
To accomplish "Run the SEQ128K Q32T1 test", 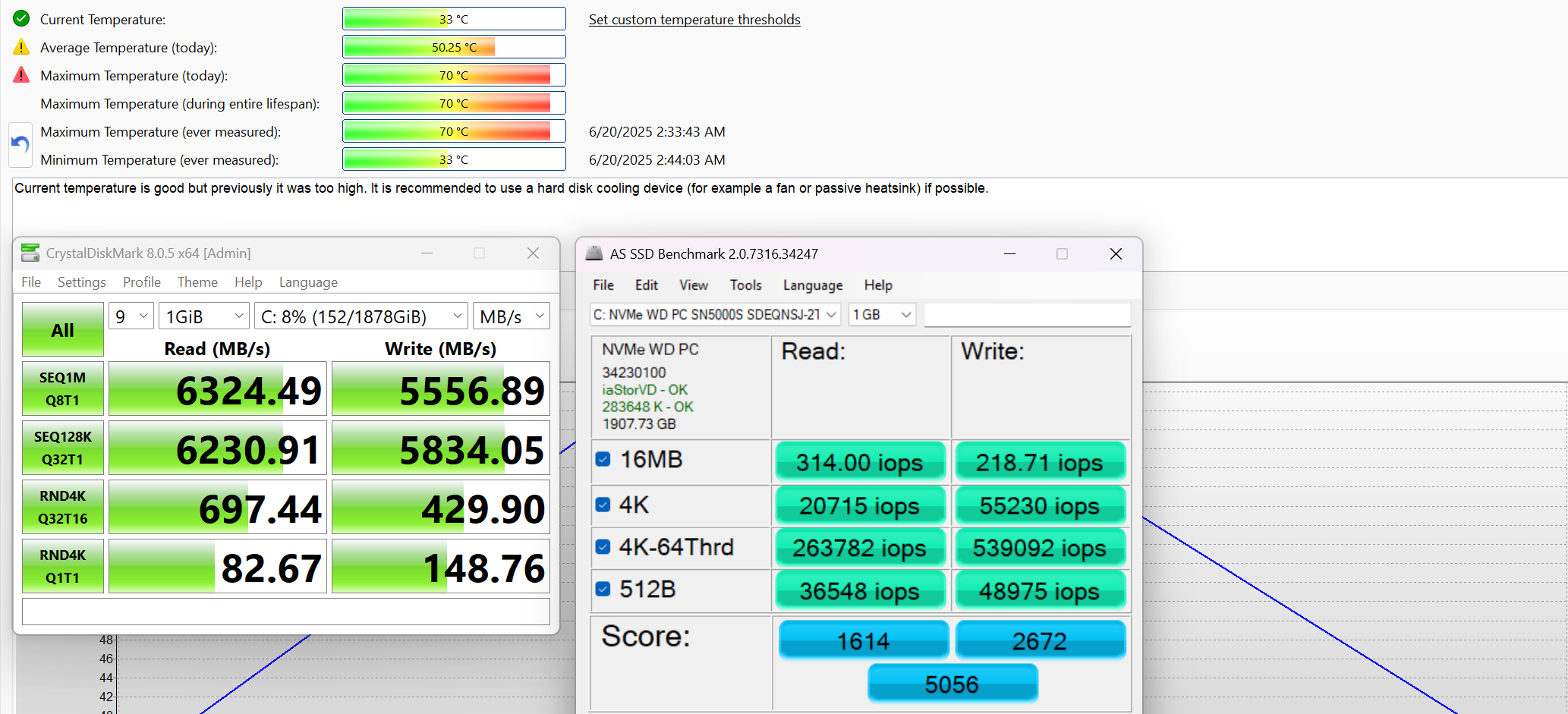I will pos(63,448).
